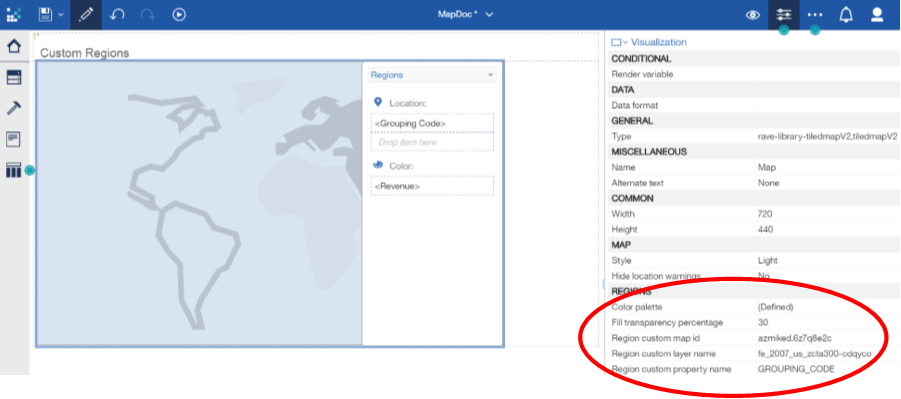Edit the Name property value Map
This screenshot has width=901, height=399.
[x=767, y=167]
